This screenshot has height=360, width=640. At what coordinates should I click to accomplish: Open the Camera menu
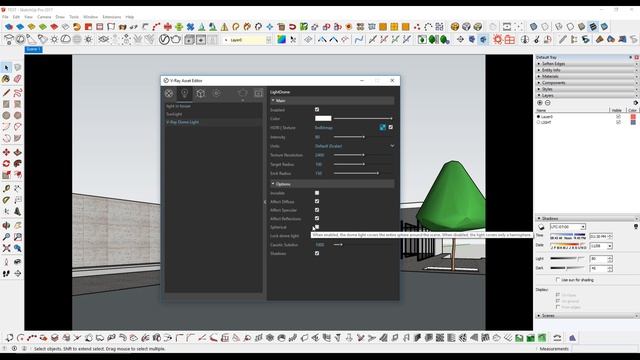(x=44, y=17)
